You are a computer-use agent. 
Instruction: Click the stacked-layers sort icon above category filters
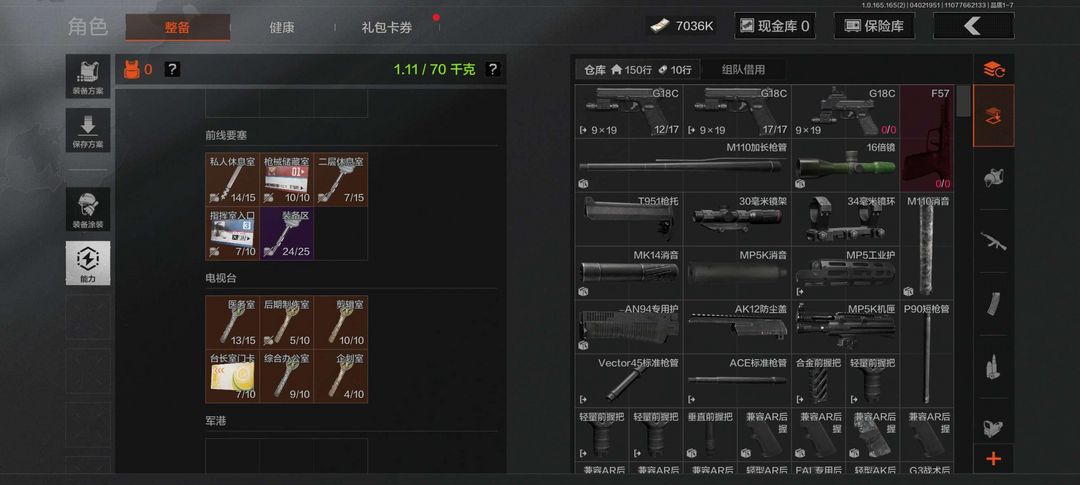pos(993,69)
